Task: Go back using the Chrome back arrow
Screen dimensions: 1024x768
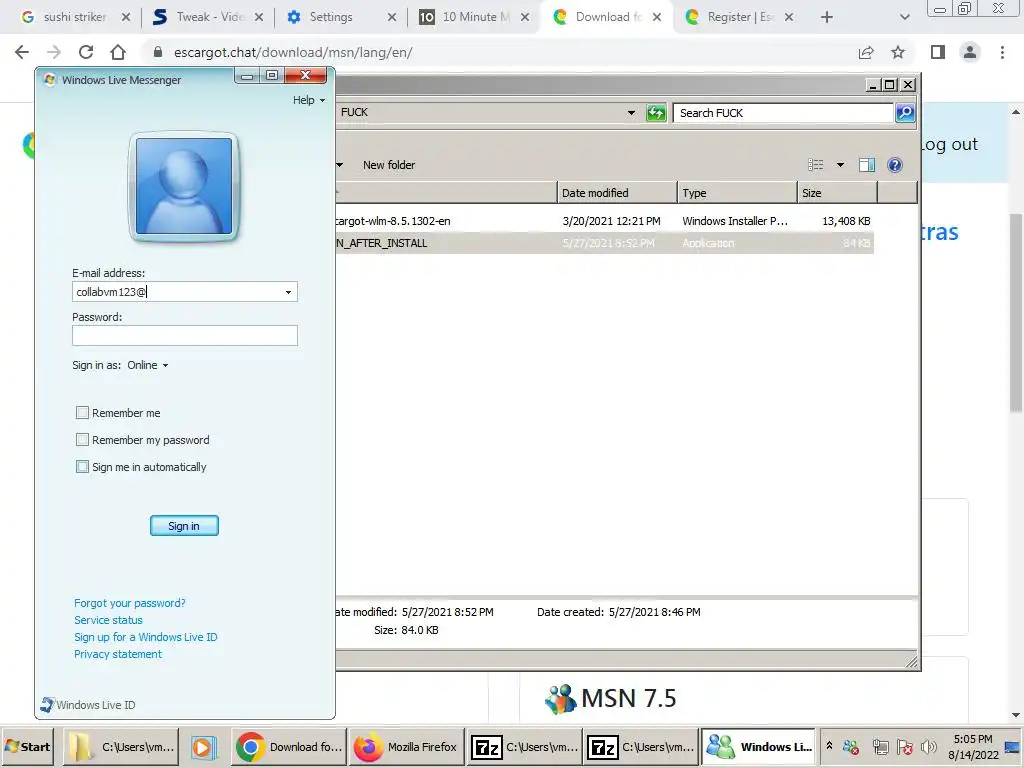Action: pyautogui.click(x=22, y=52)
